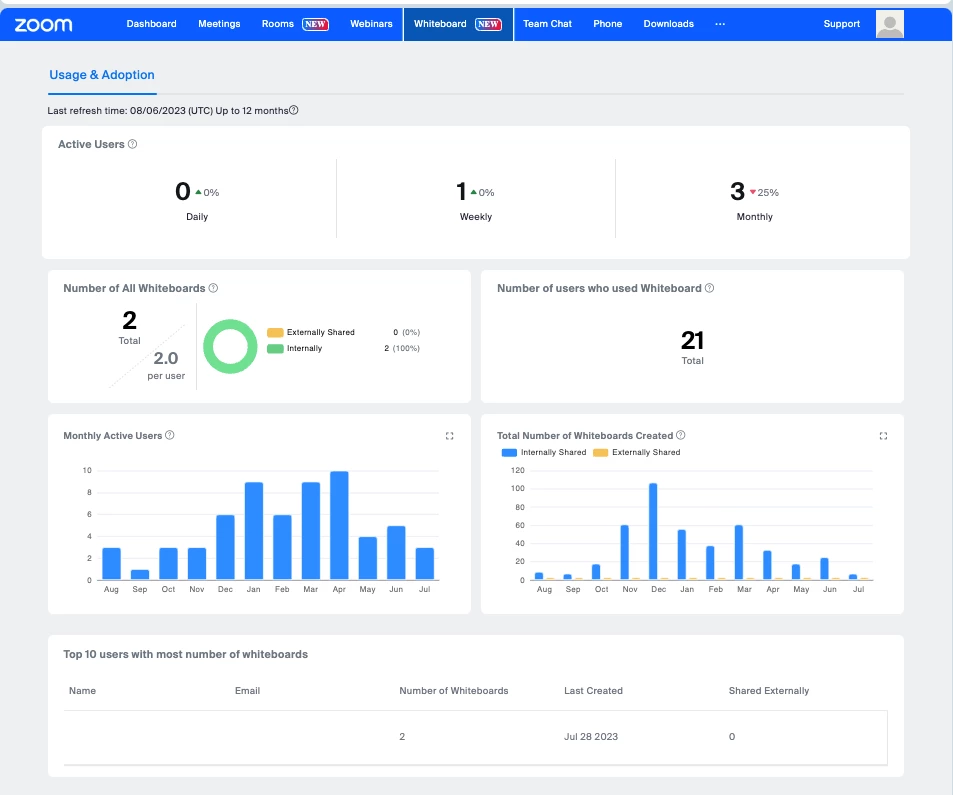The image size is (953, 795).
Task: Expand Total Whiteboards Created chart fullscreen
Action: (883, 436)
